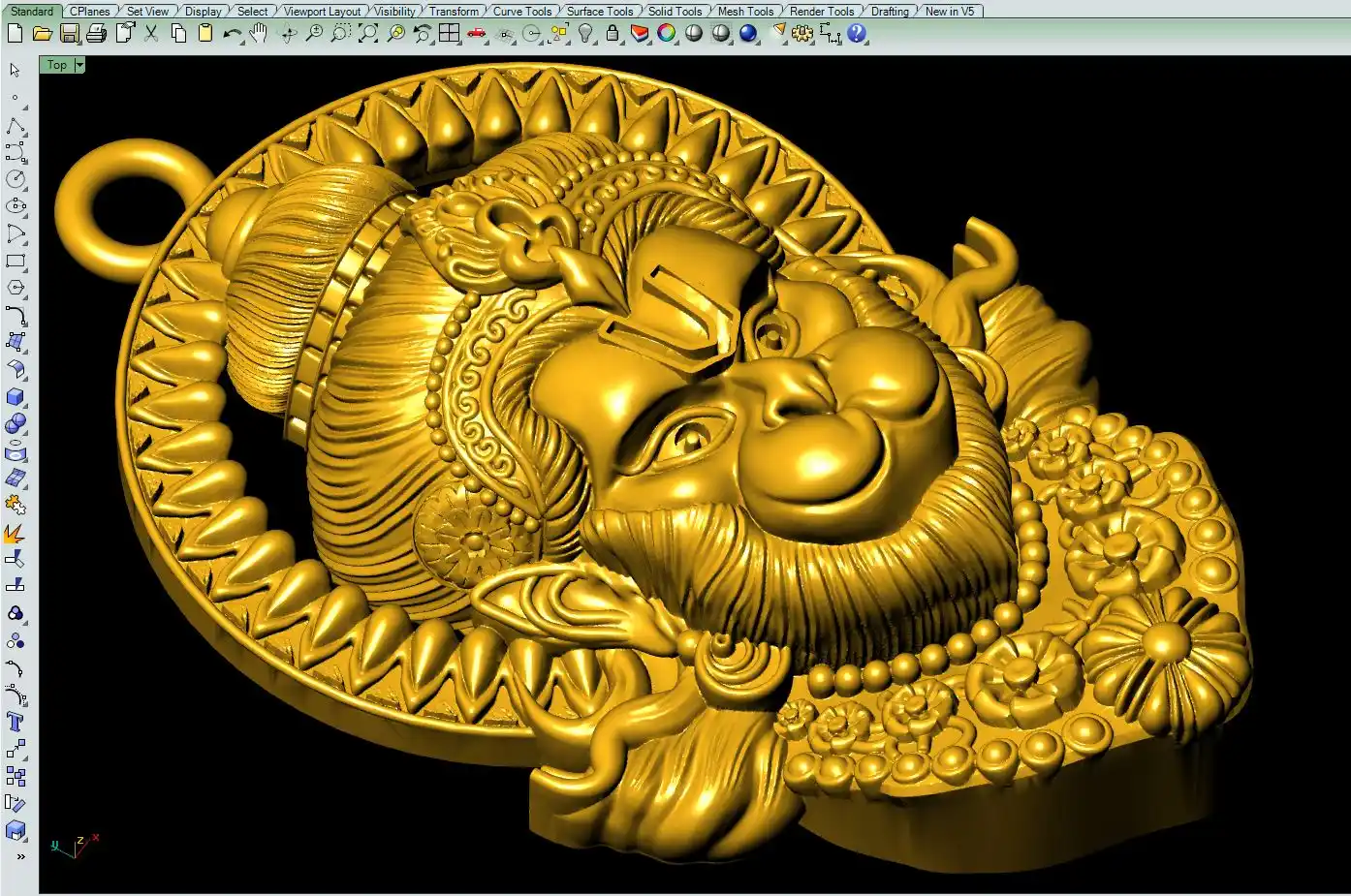Toggle the Lock objects padlock icon

(x=613, y=34)
